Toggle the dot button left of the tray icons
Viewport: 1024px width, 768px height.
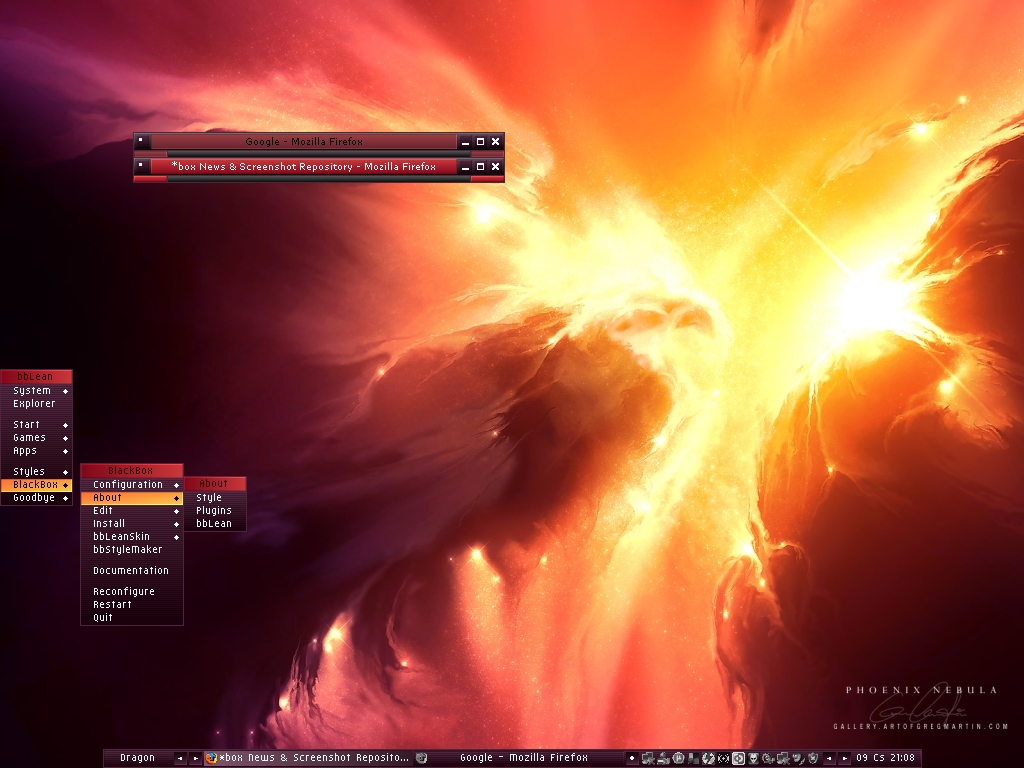tap(632, 758)
